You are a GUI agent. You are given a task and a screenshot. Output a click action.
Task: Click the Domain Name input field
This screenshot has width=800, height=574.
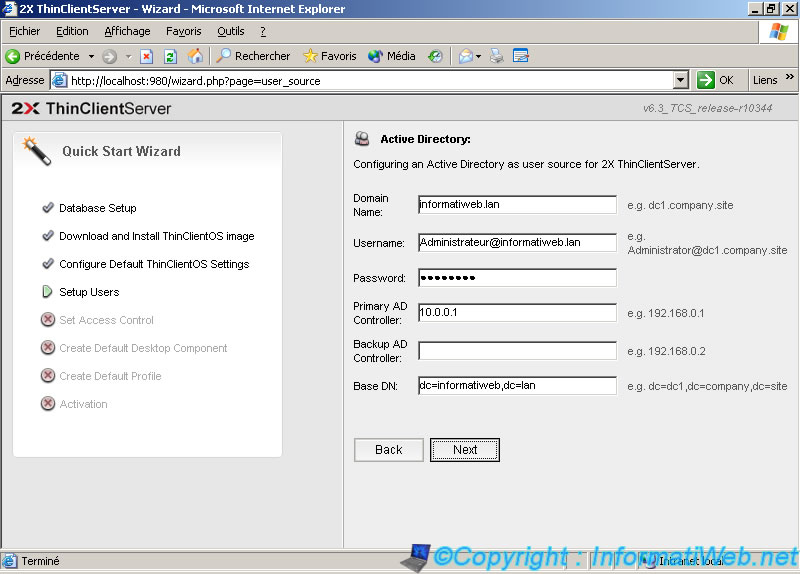point(517,205)
